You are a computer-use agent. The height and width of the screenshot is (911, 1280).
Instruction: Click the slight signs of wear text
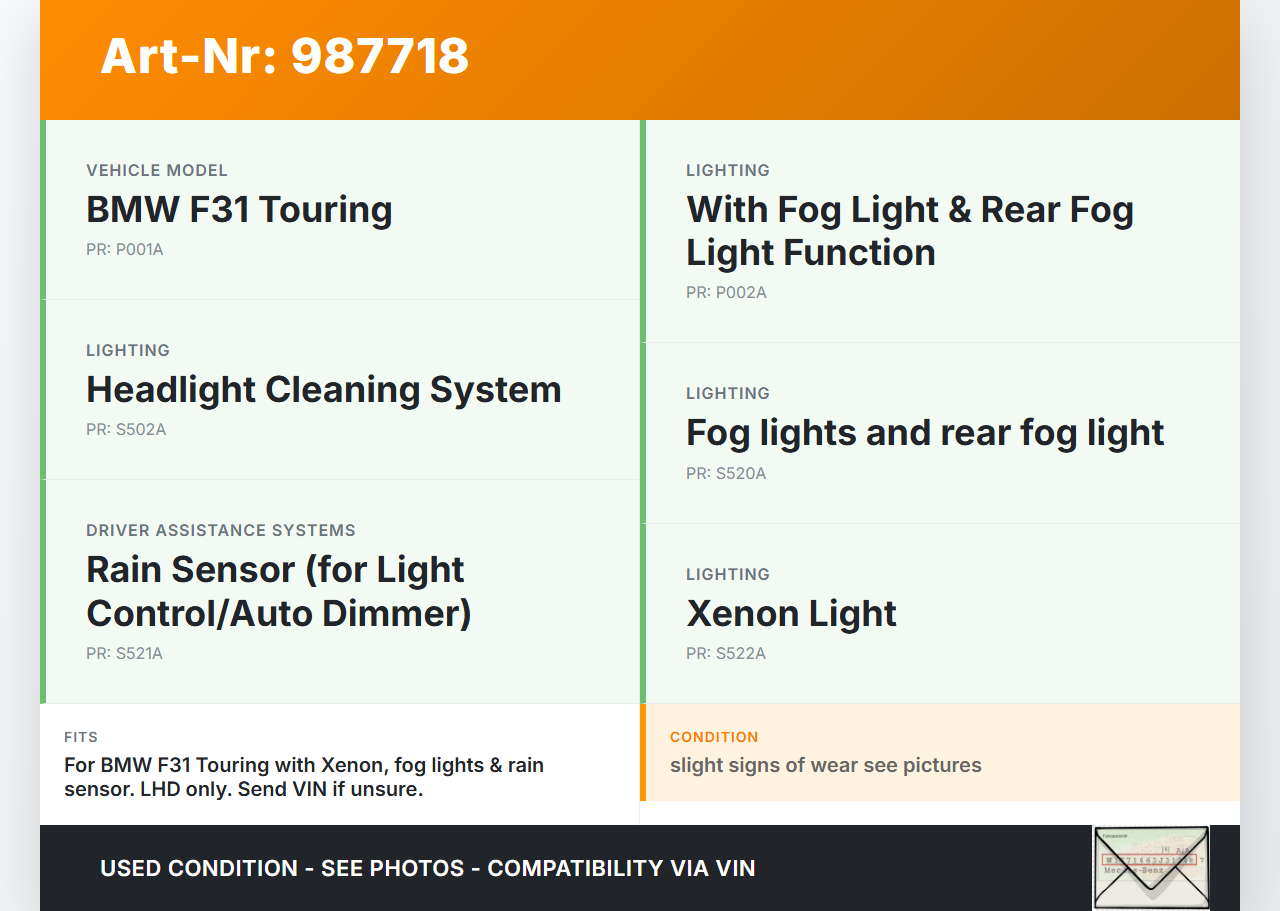coord(826,766)
